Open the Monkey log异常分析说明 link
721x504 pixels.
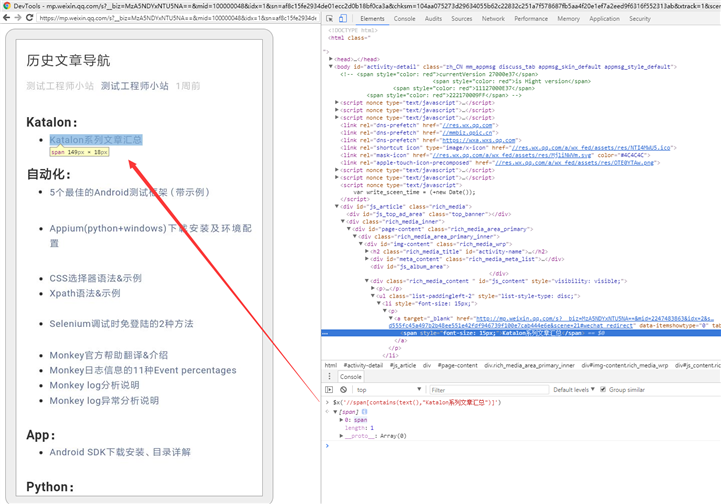[104, 401]
